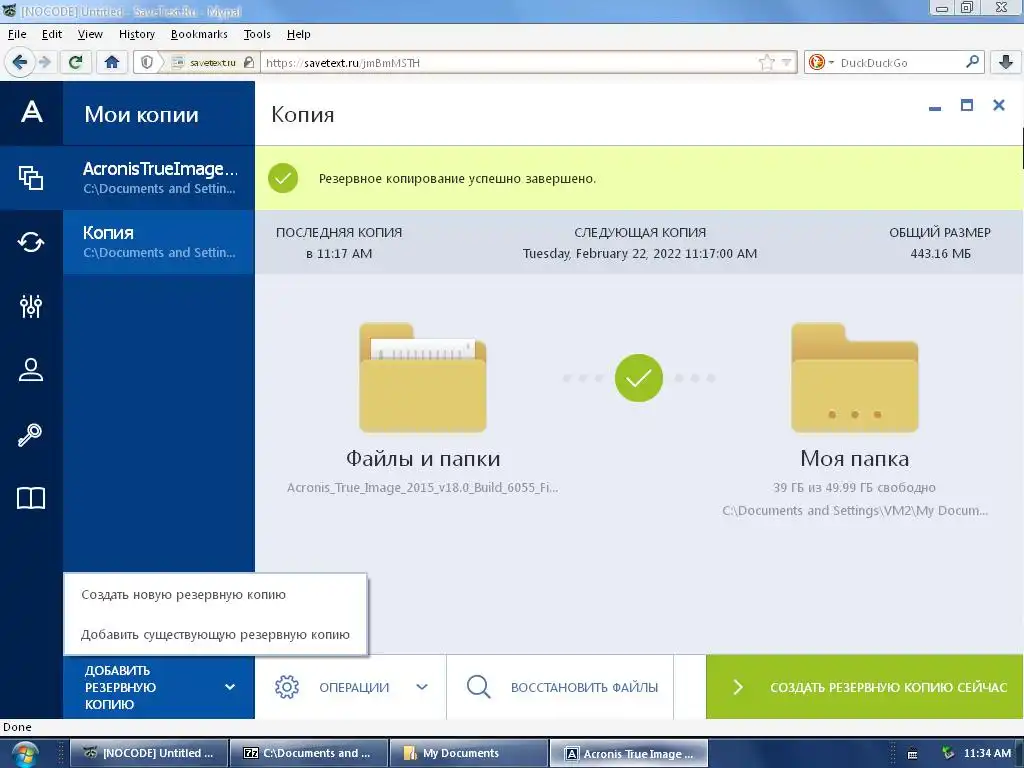1024x768 pixels.
Task: Select the Копия backup in list
Action: tap(159, 242)
